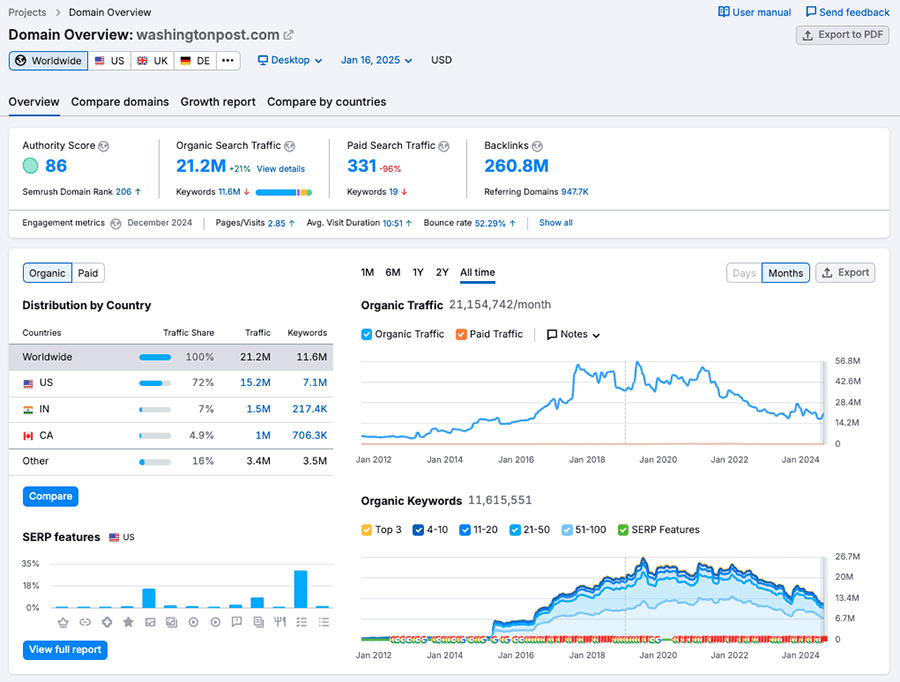Toggle 51-100 keywords checkbox

[x=567, y=530]
